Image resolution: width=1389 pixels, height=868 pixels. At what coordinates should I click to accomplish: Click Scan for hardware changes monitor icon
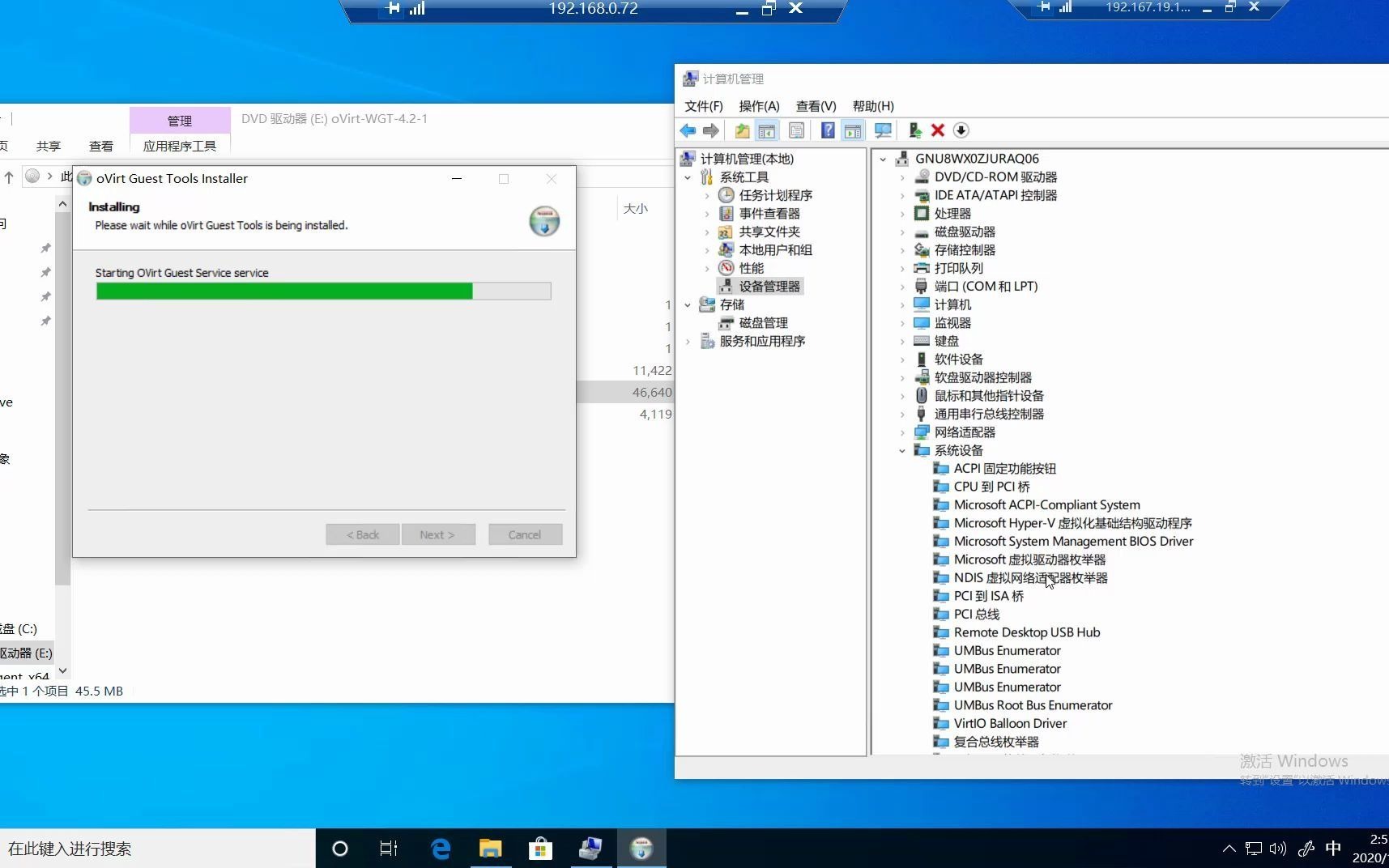[x=883, y=130]
